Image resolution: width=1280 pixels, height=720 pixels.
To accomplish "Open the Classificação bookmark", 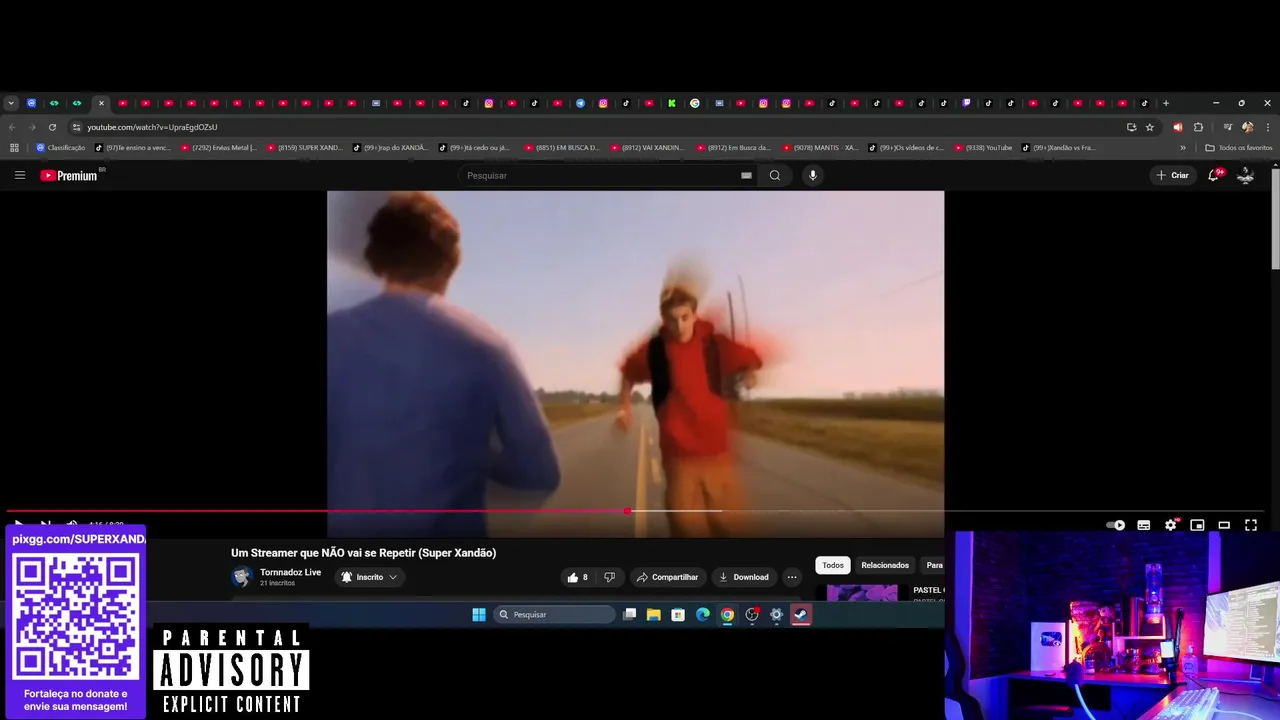I will click(61, 147).
